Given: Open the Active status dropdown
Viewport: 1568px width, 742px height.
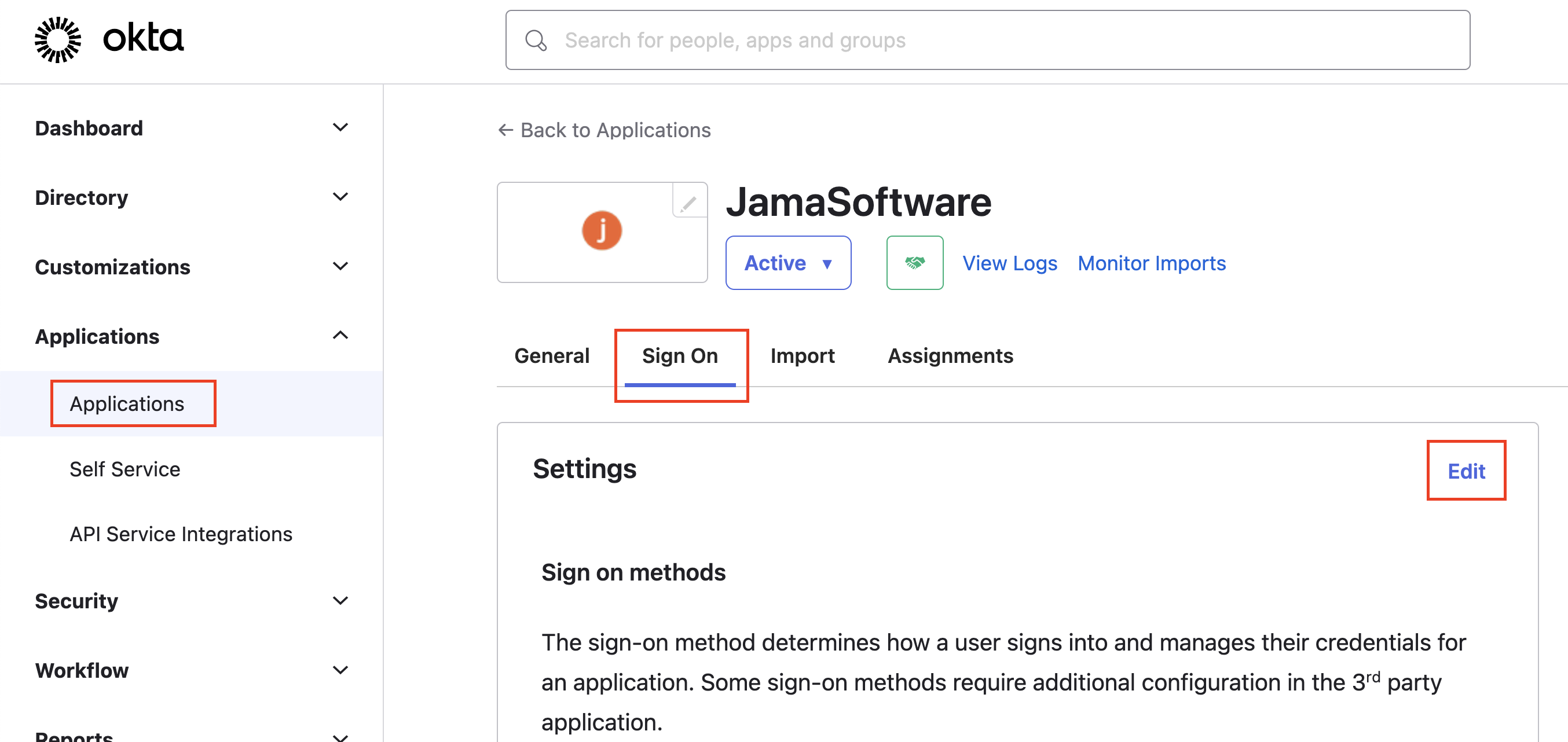Looking at the screenshot, I should coord(787,263).
